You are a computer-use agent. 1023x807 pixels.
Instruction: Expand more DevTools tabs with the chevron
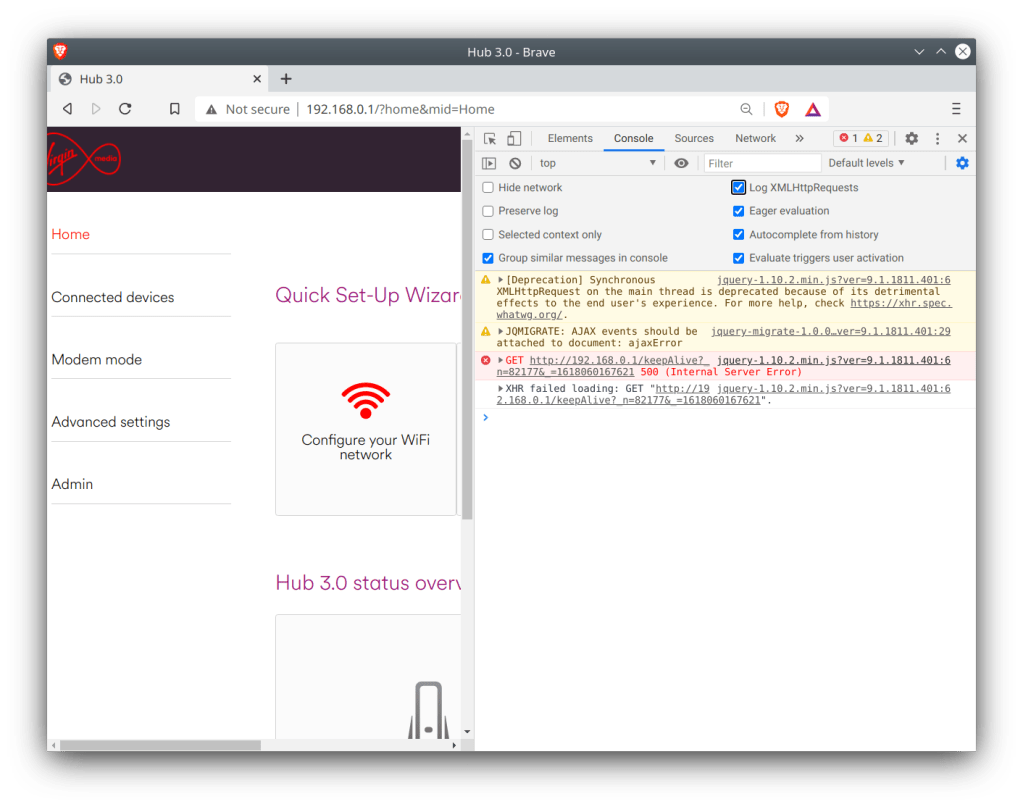[799, 139]
